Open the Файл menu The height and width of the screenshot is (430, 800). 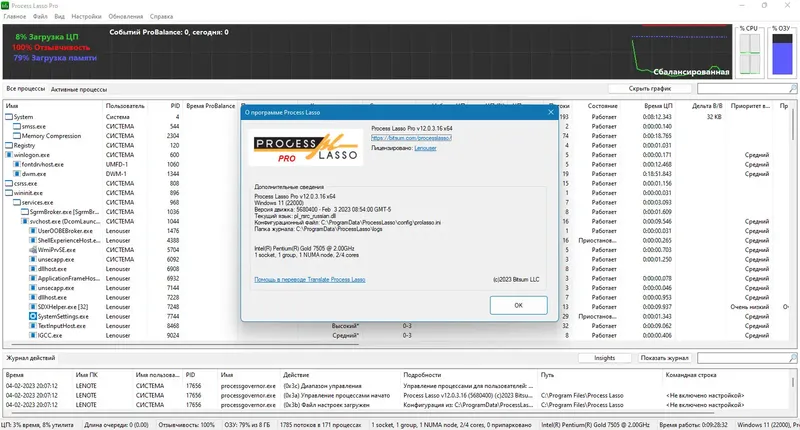[40, 16]
